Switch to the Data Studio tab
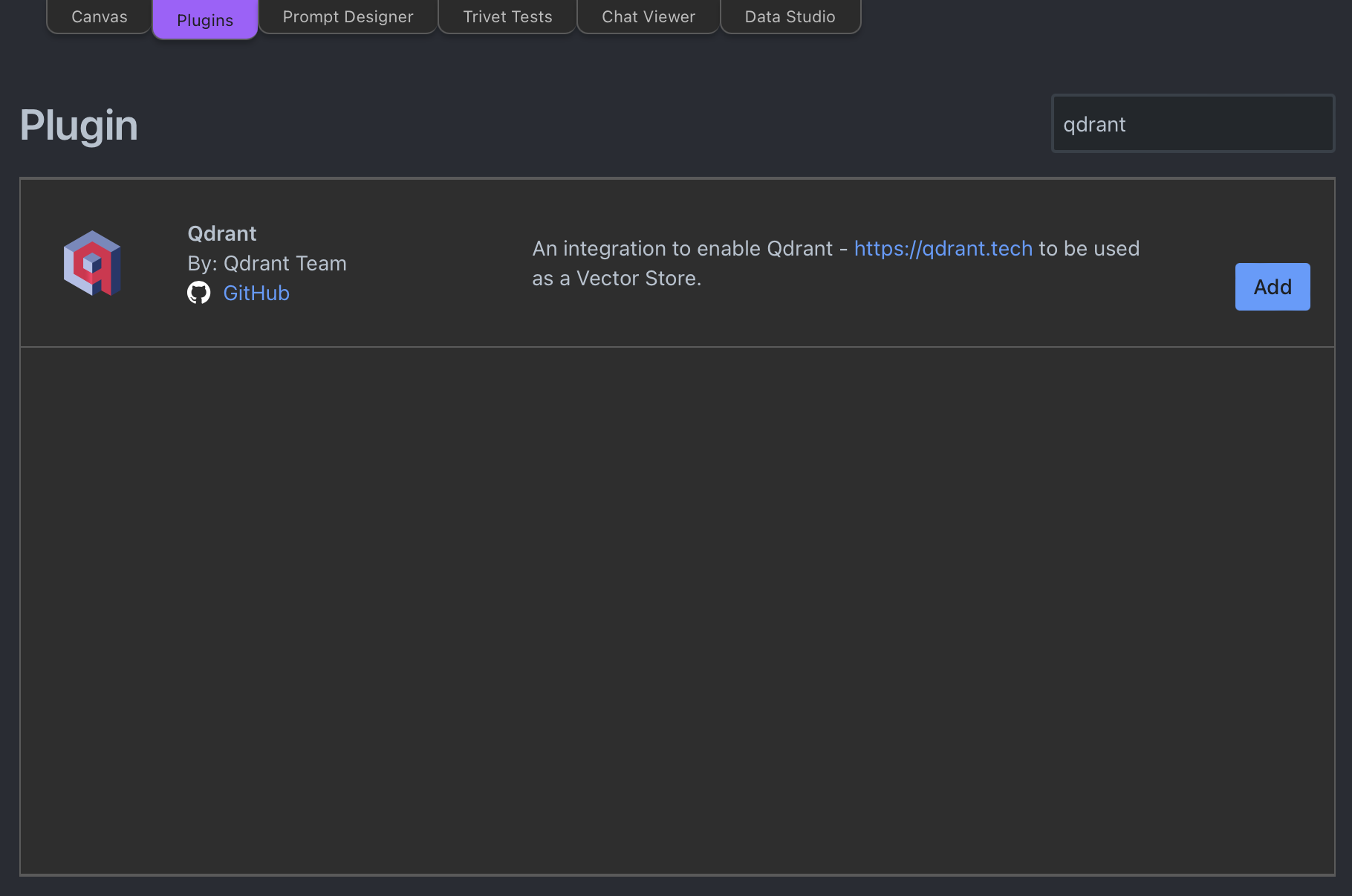This screenshot has height=896, width=1352. click(790, 16)
